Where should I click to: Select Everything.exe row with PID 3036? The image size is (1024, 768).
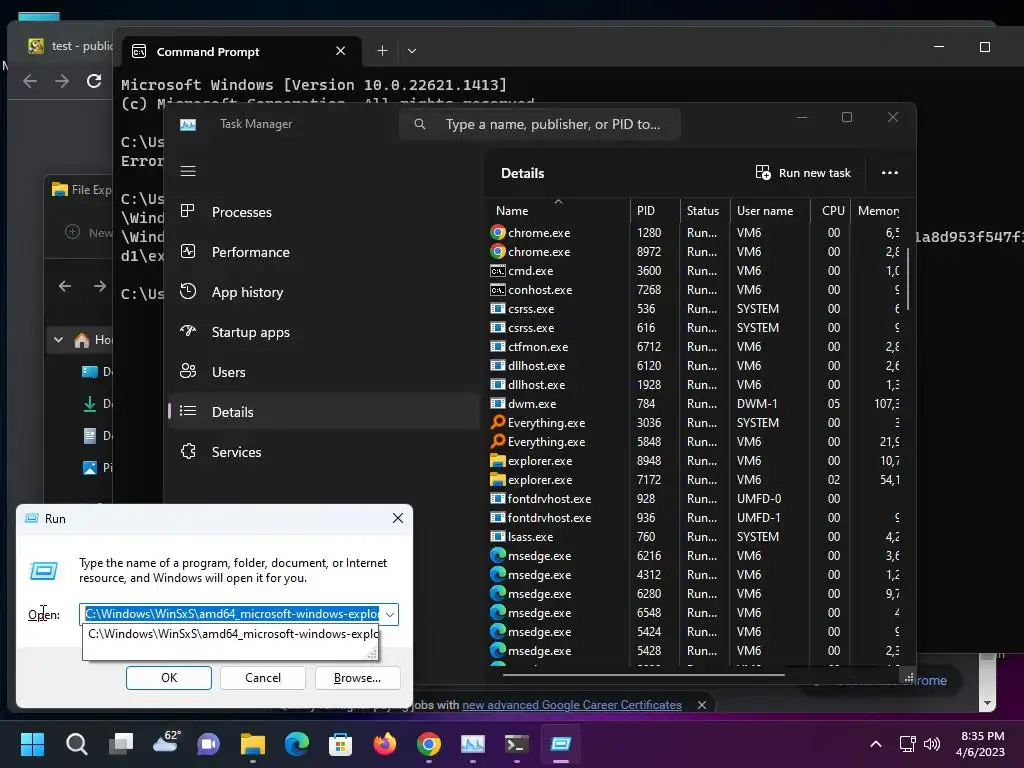coord(696,423)
